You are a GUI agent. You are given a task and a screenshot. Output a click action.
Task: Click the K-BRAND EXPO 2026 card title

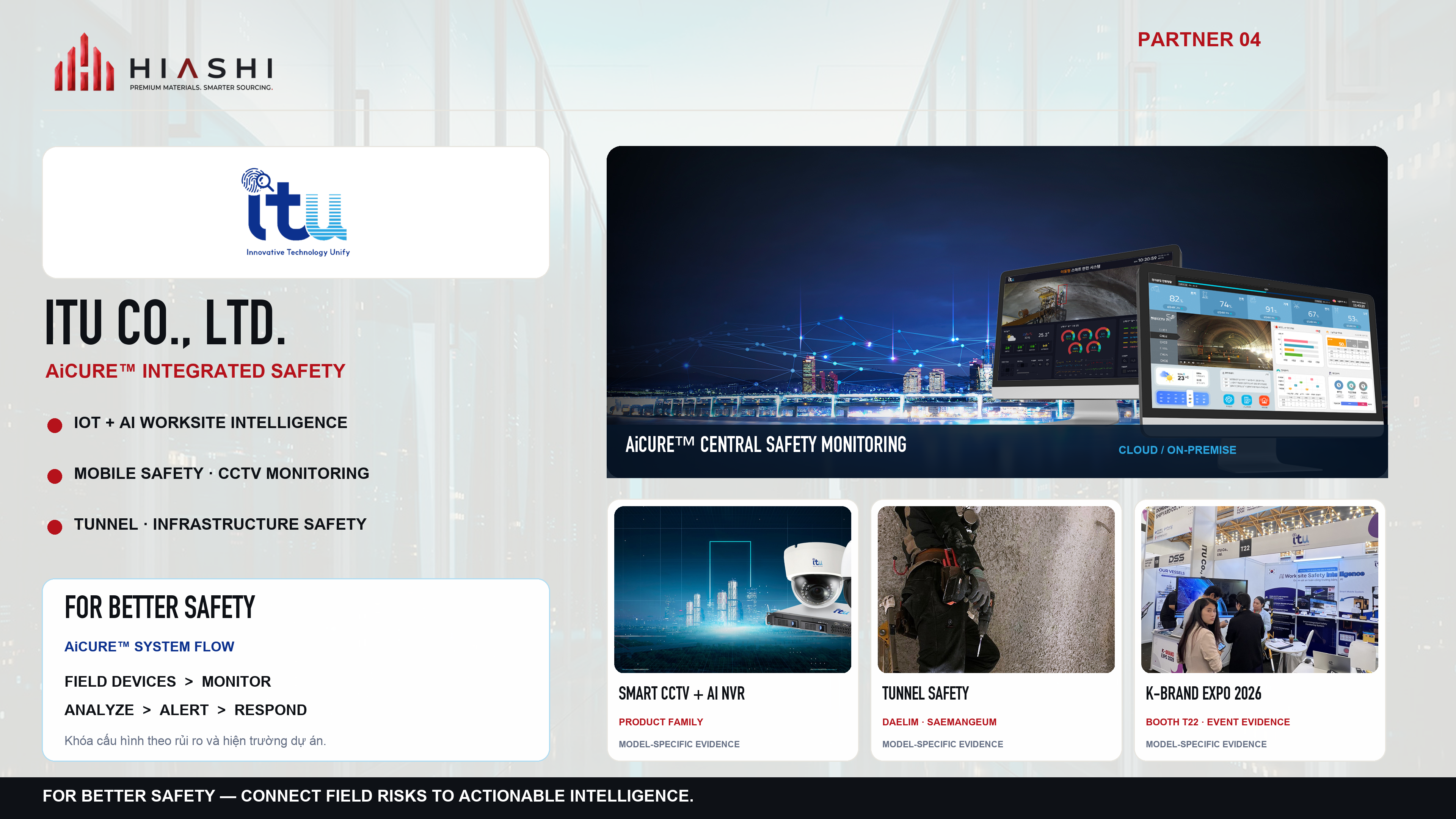click(1203, 693)
